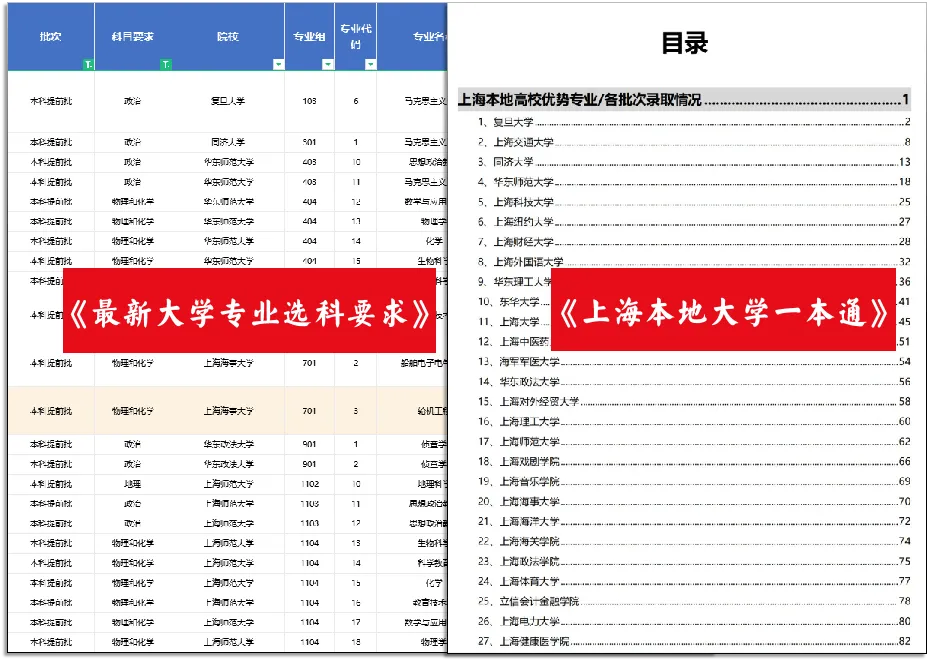The image size is (929, 661).
Task: Open contents entry 7、上海财经大学
Action: (x=694, y=242)
